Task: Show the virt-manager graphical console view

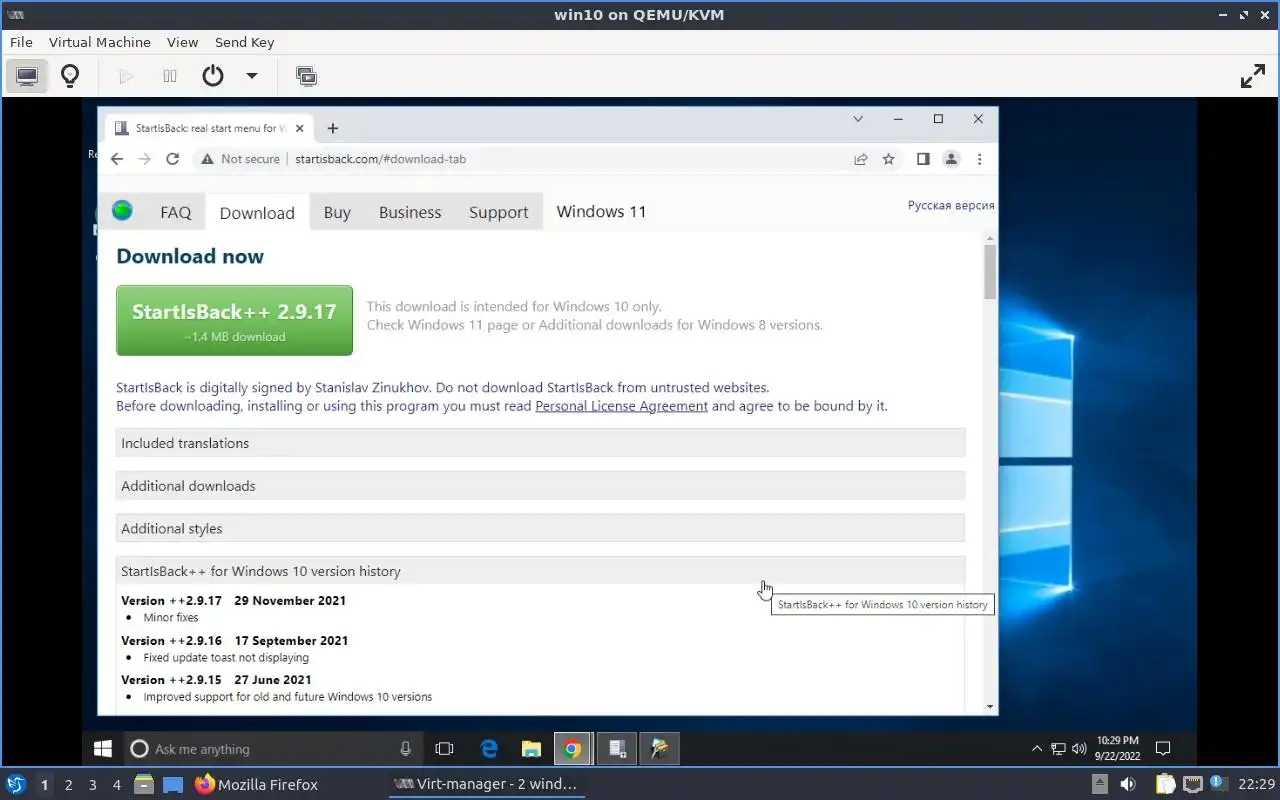Action: point(27,76)
